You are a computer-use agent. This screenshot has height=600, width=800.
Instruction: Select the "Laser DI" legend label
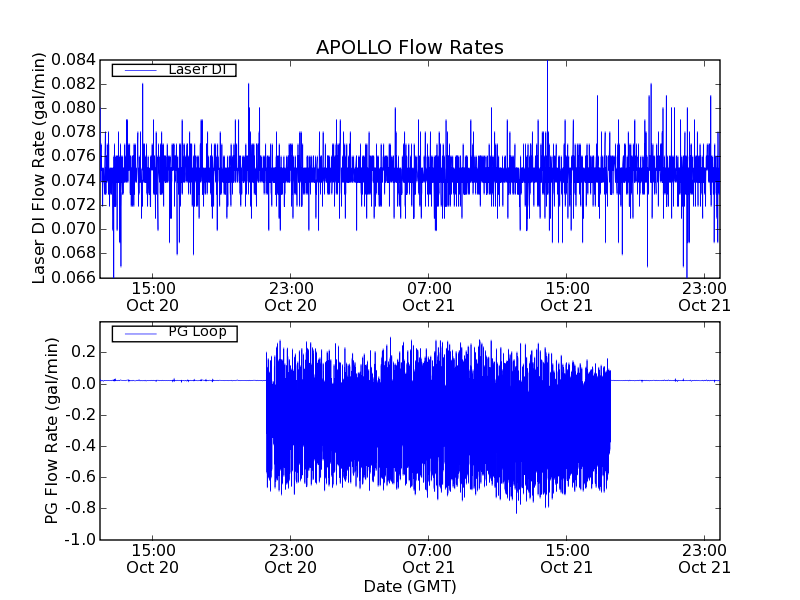(x=197, y=69)
